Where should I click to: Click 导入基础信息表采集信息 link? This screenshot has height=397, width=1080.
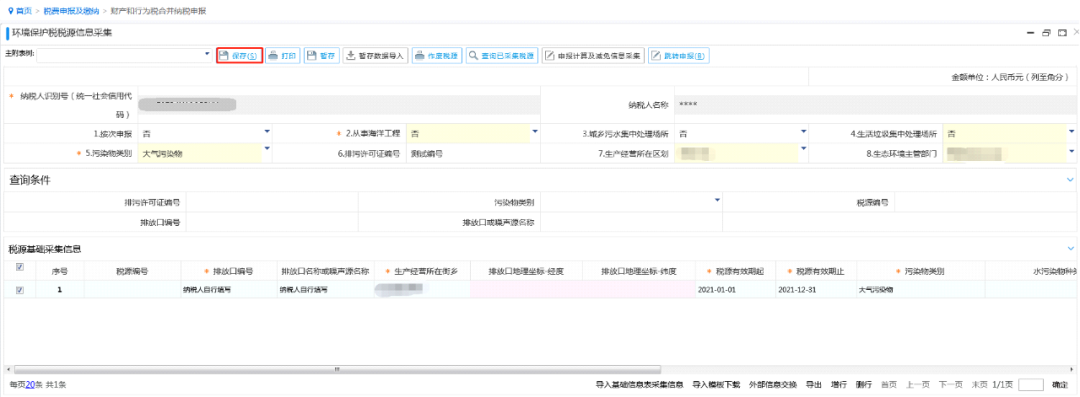(x=639, y=385)
